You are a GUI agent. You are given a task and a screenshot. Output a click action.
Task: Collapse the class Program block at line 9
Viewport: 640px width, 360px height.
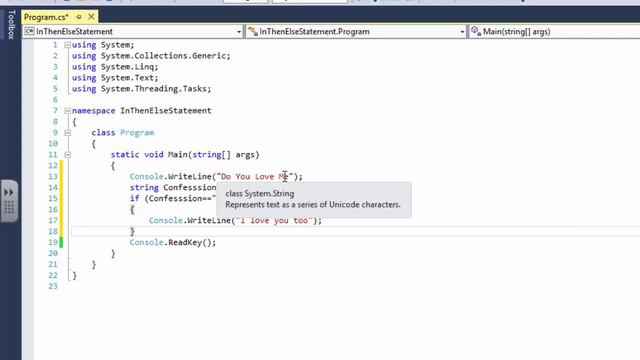[67, 133]
